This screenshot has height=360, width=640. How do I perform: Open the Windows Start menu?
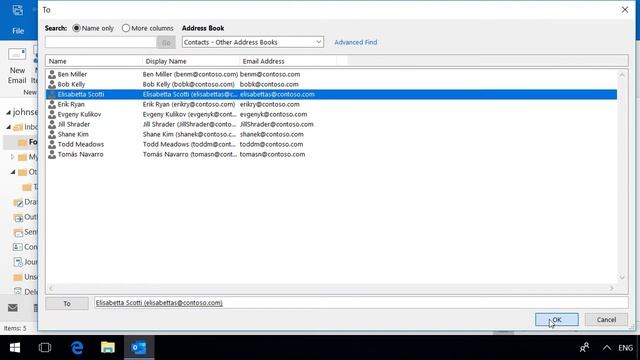tap(15, 347)
